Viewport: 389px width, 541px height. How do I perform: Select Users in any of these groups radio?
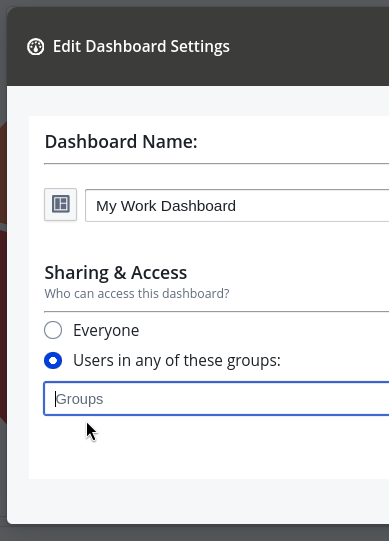pos(53,361)
